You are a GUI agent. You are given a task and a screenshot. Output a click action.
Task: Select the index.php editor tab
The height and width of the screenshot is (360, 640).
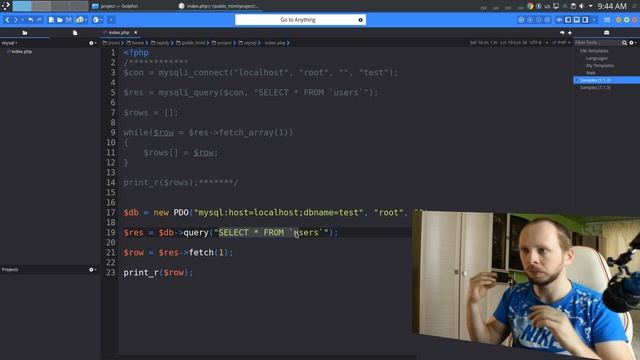(119, 32)
